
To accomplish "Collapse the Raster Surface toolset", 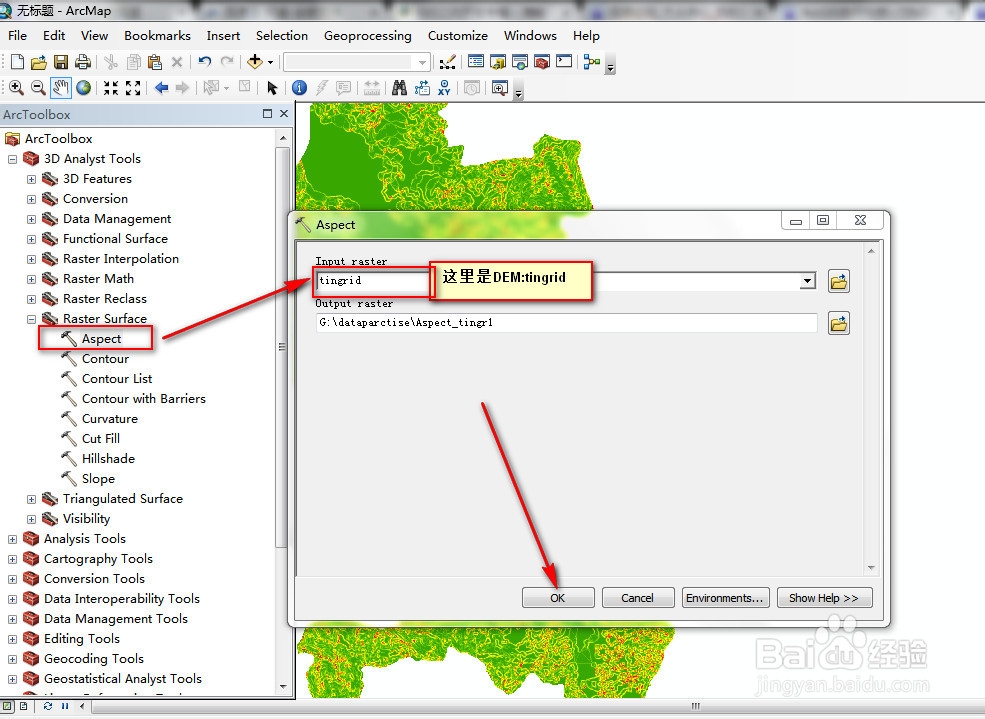I will 31,319.
